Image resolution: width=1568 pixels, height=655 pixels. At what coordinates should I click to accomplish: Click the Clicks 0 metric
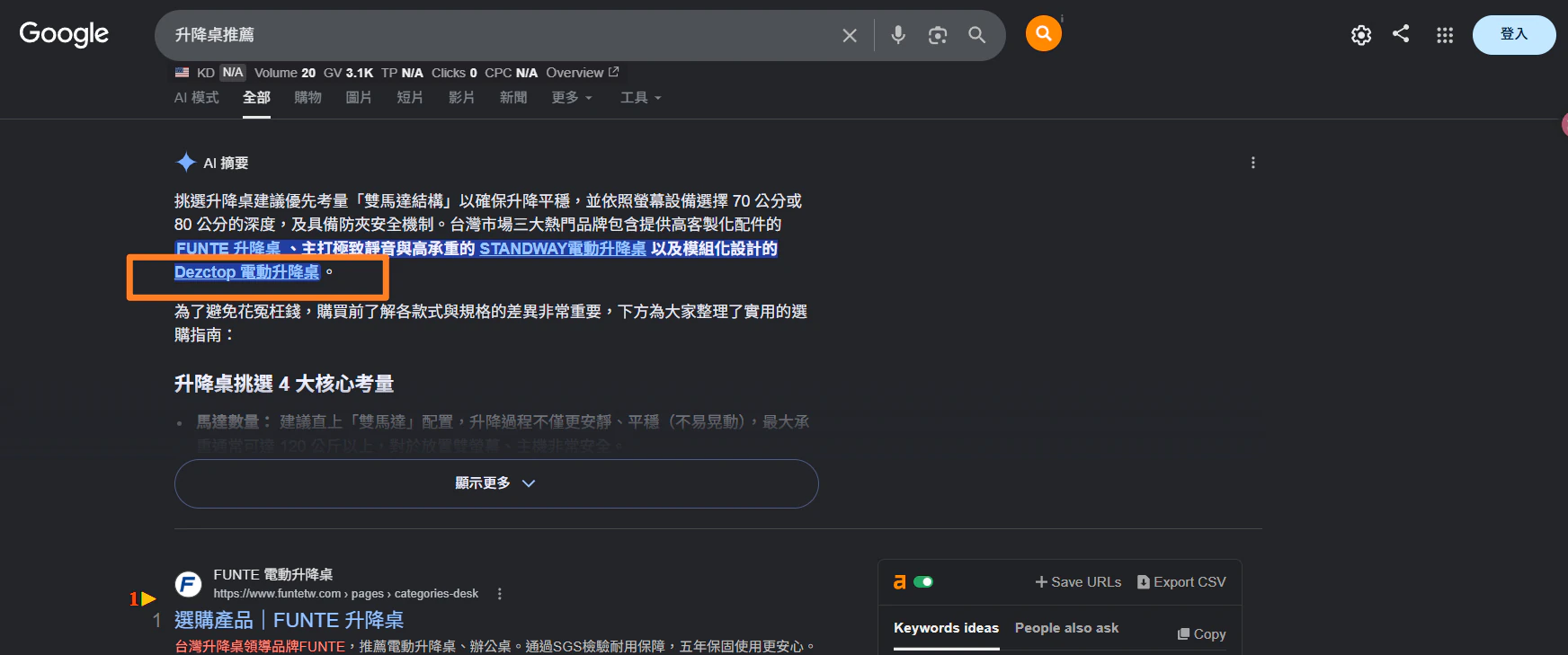click(454, 73)
